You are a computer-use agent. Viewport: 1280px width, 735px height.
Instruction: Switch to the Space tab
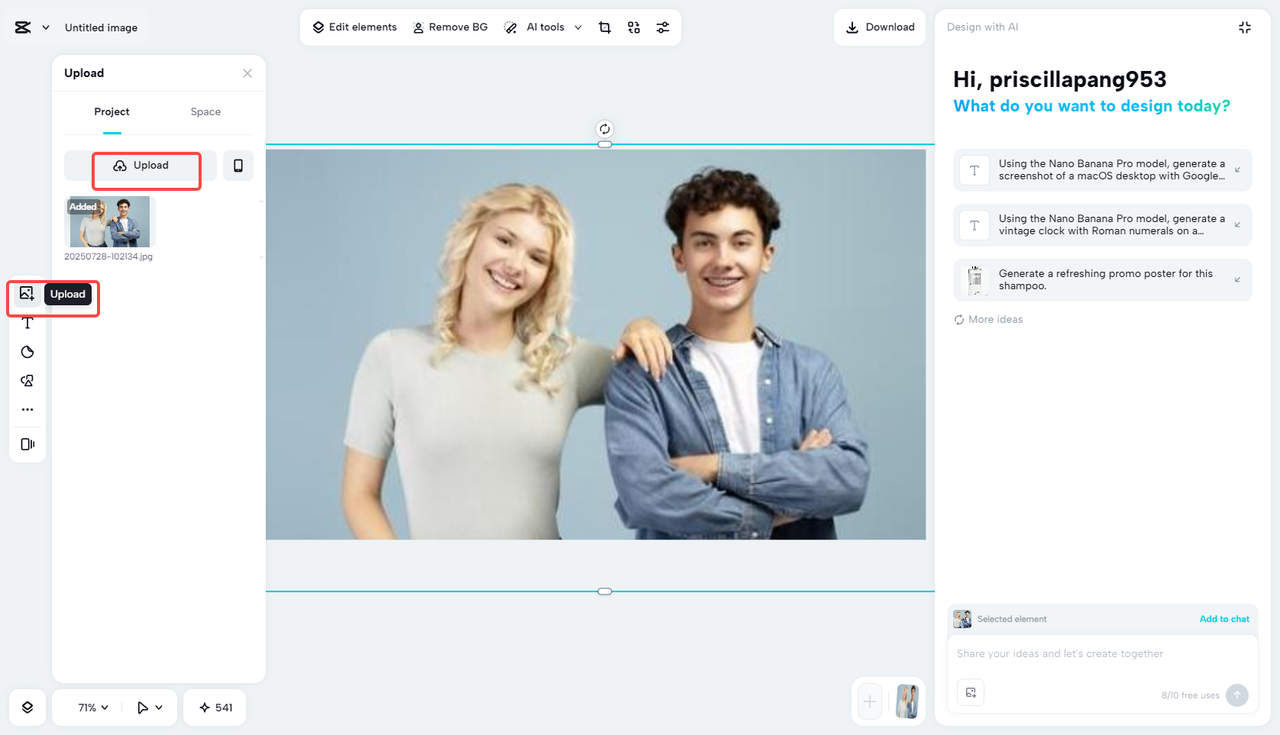coord(206,112)
